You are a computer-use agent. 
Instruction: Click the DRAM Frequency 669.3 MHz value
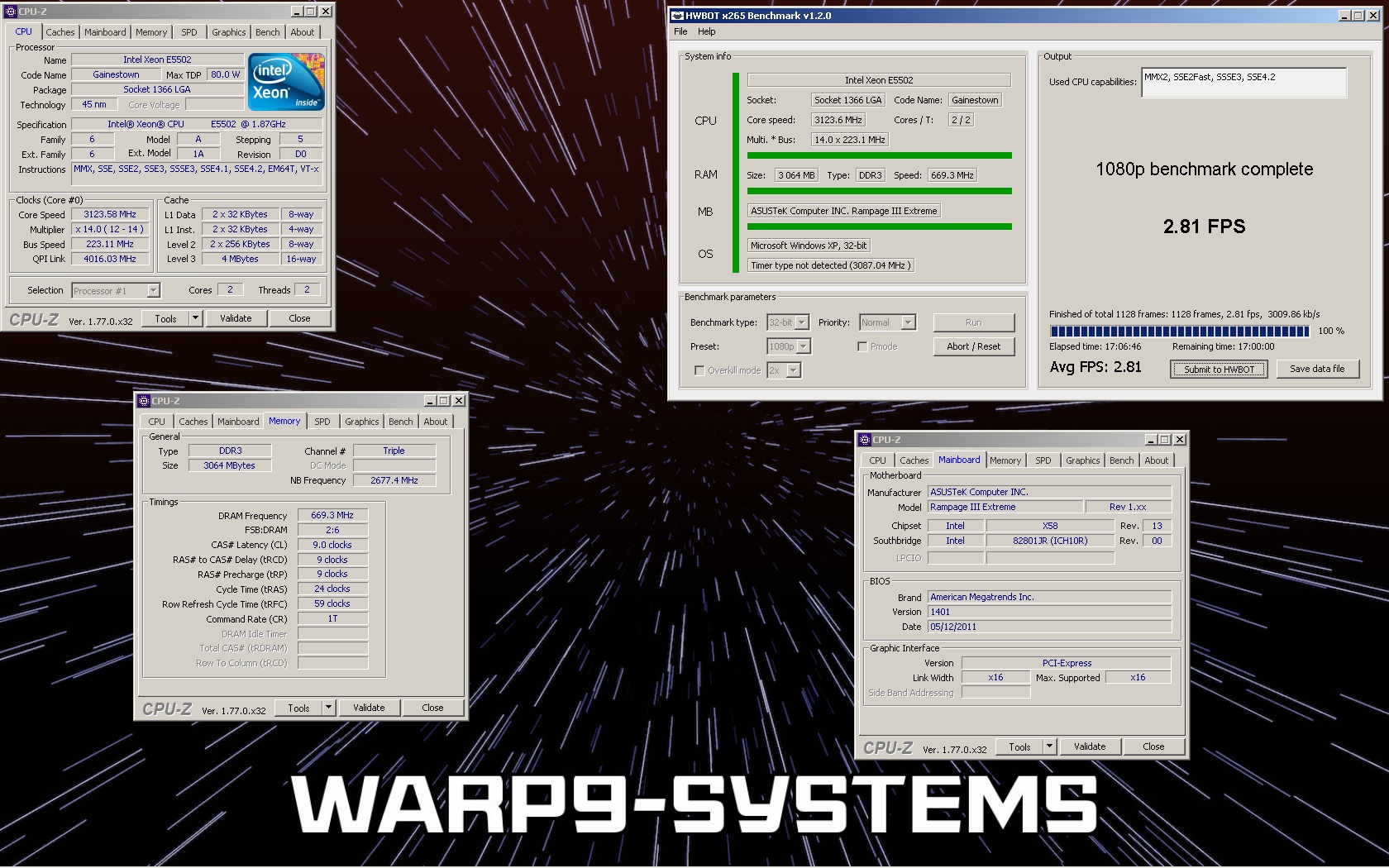332,515
